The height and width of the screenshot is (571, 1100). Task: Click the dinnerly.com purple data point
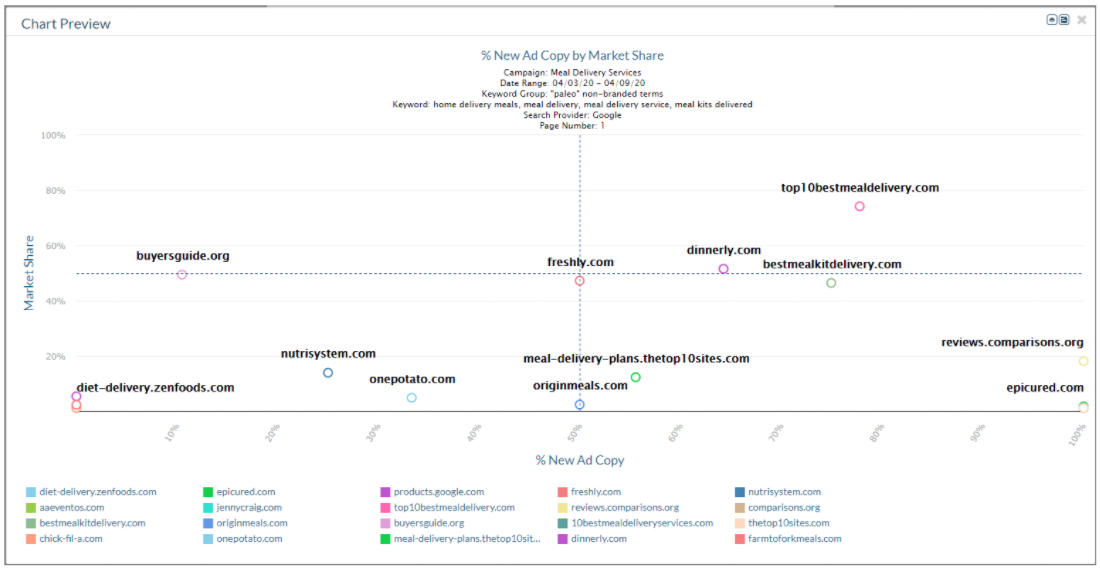pos(723,269)
